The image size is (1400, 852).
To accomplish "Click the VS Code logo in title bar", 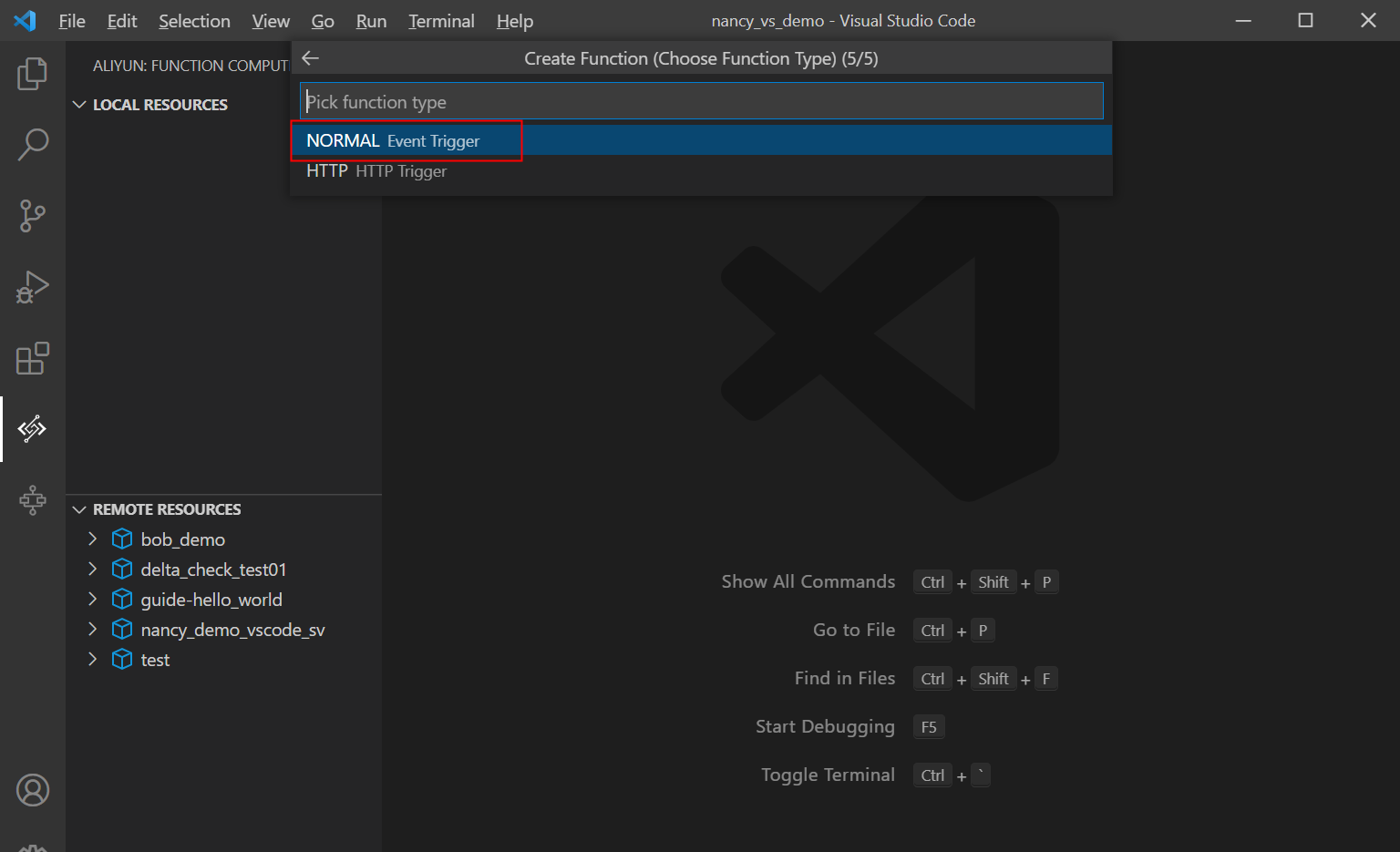I will point(26,20).
